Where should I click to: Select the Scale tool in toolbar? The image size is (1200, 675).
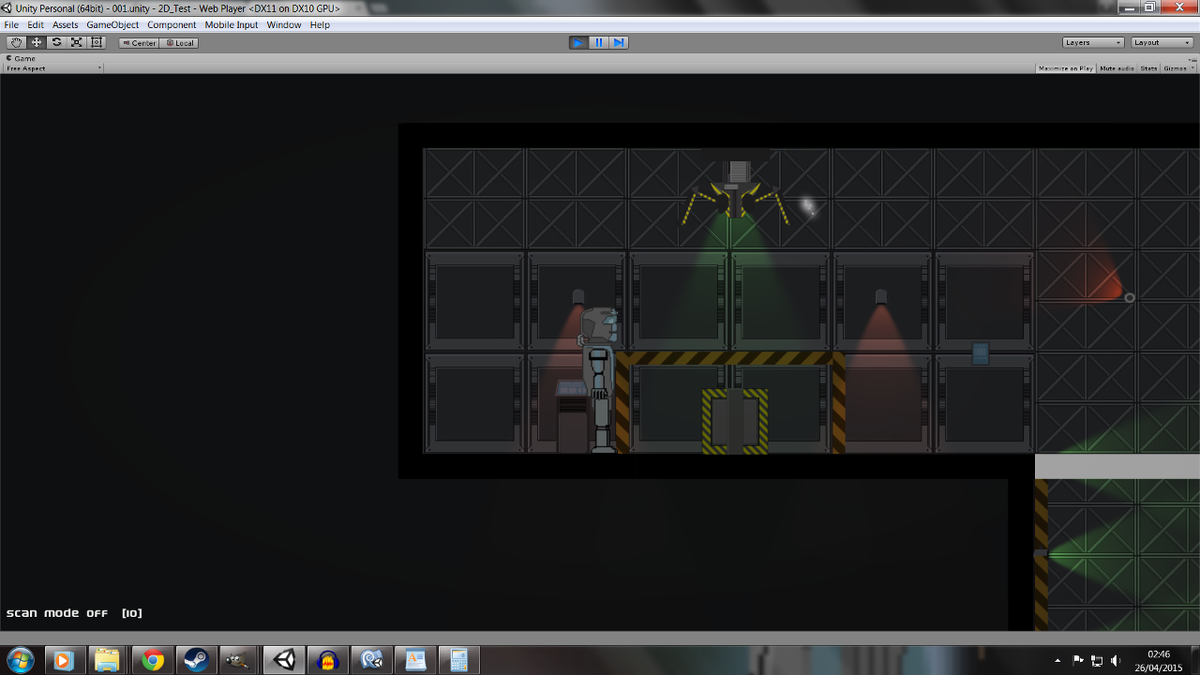pos(76,43)
